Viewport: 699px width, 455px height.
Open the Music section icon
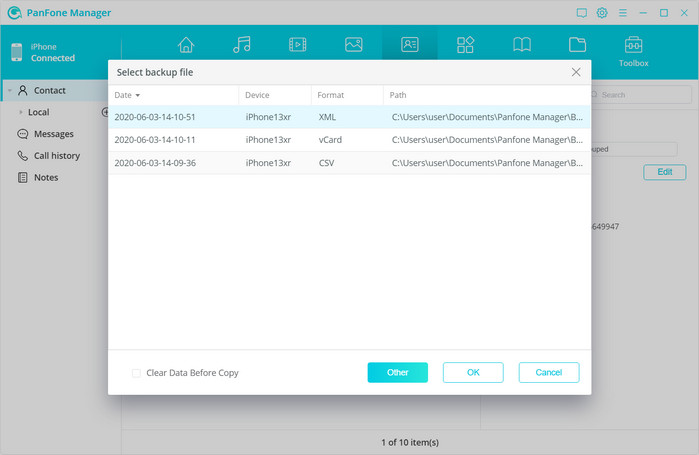[x=242, y=45]
